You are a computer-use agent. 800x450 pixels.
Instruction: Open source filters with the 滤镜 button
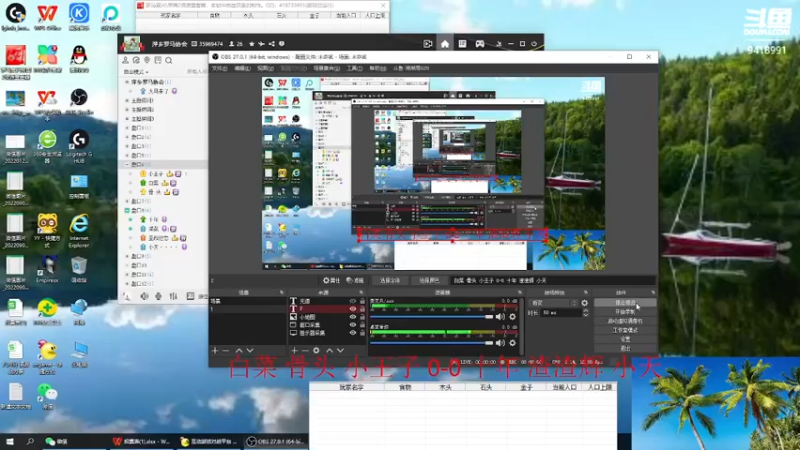click(x=355, y=280)
